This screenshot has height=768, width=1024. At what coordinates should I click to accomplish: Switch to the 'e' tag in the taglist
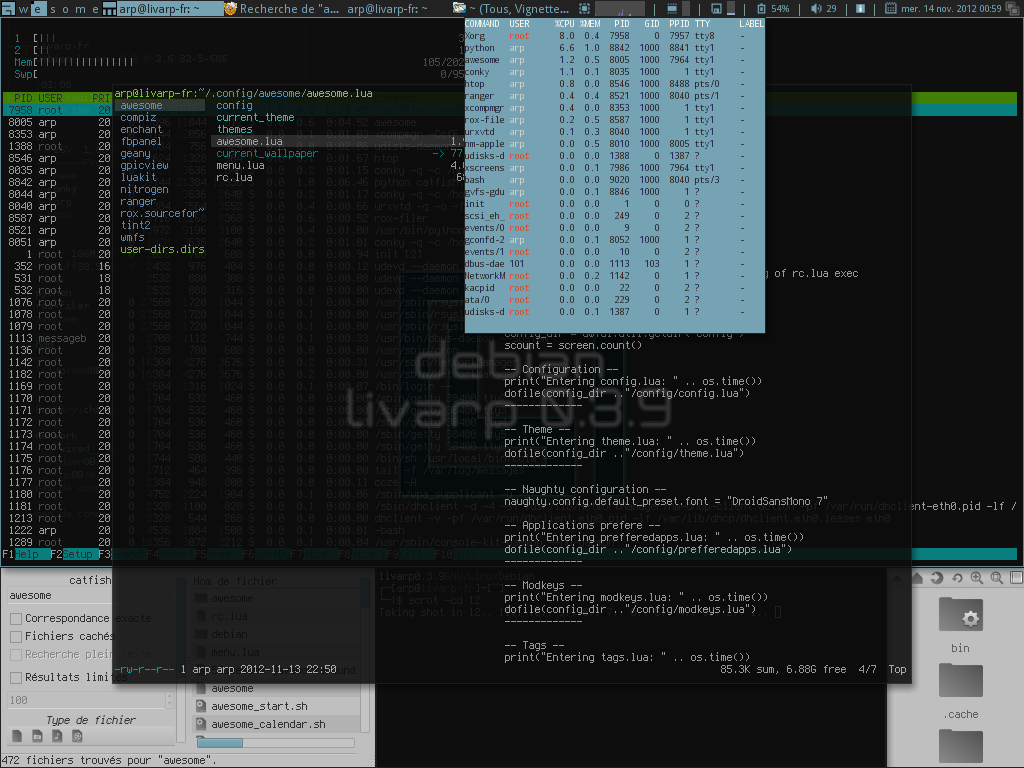click(x=38, y=8)
